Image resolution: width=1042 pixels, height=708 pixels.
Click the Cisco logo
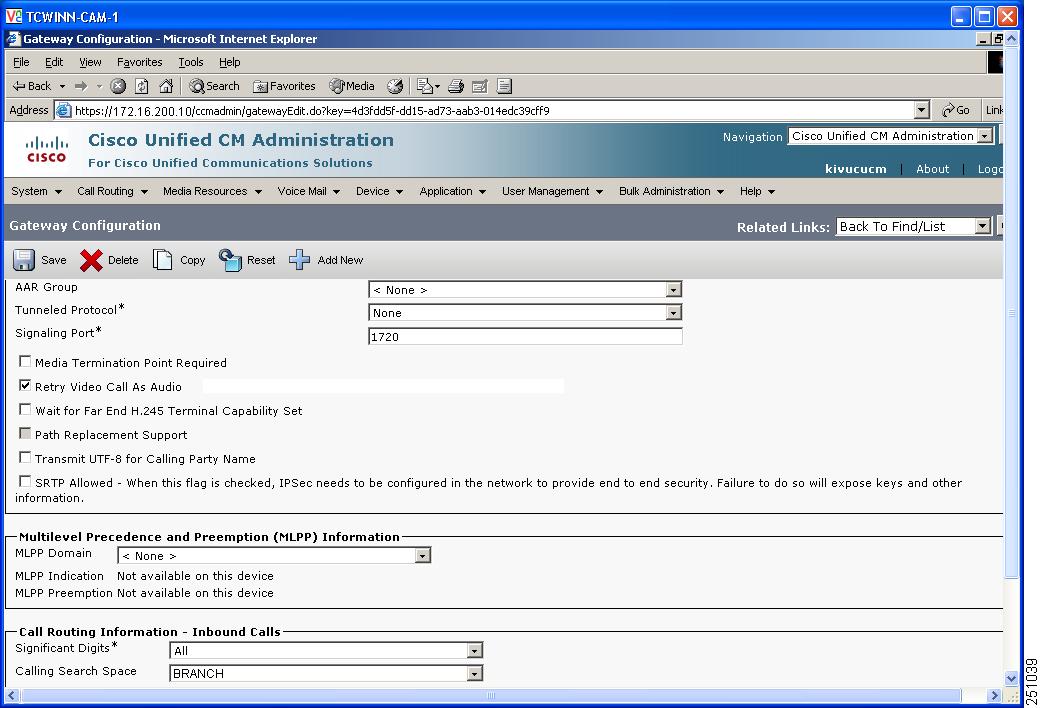click(47, 150)
